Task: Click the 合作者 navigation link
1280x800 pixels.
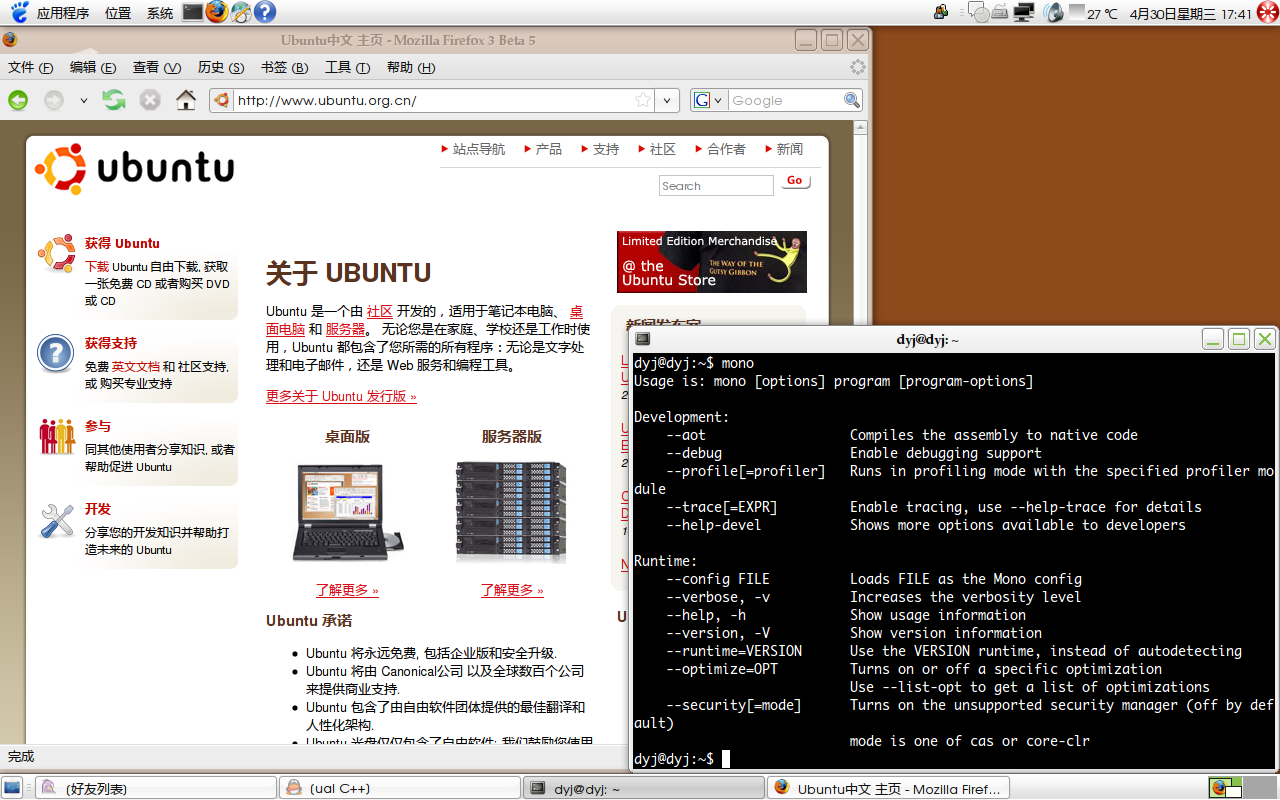Action: (726, 149)
